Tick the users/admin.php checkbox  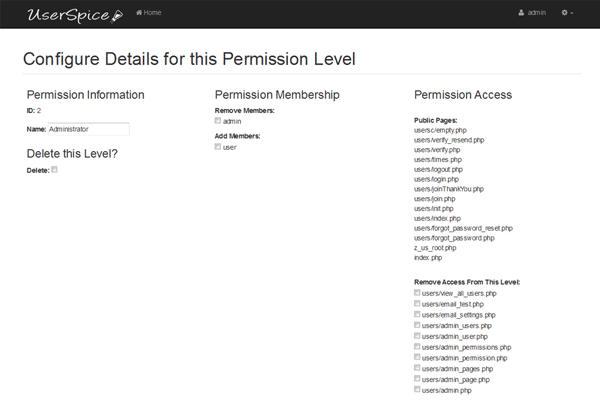coord(417,390)
